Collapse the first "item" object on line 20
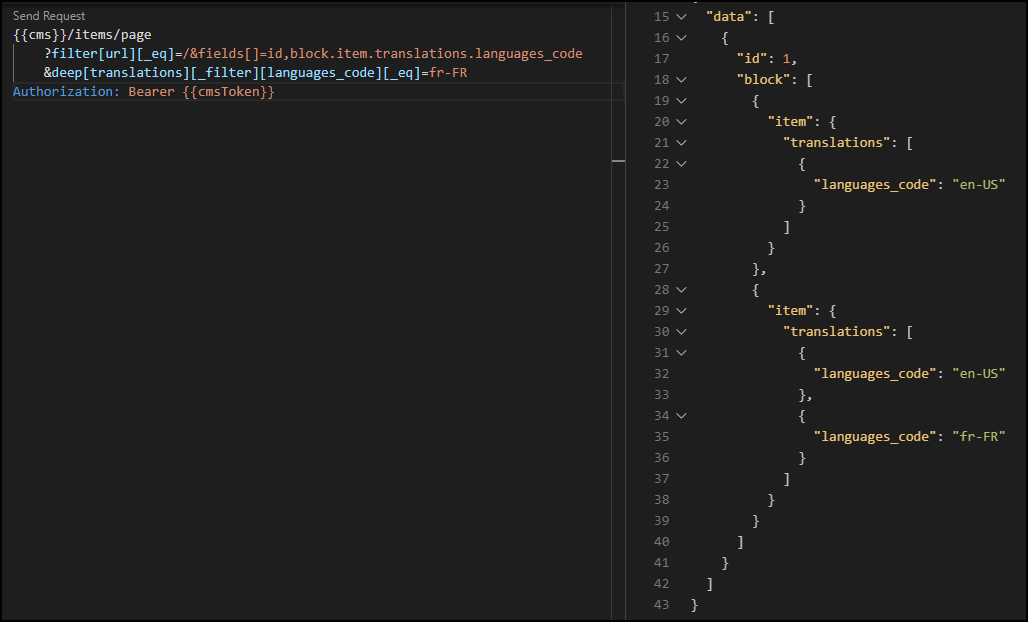The image size is (1028, 622). 681,122
